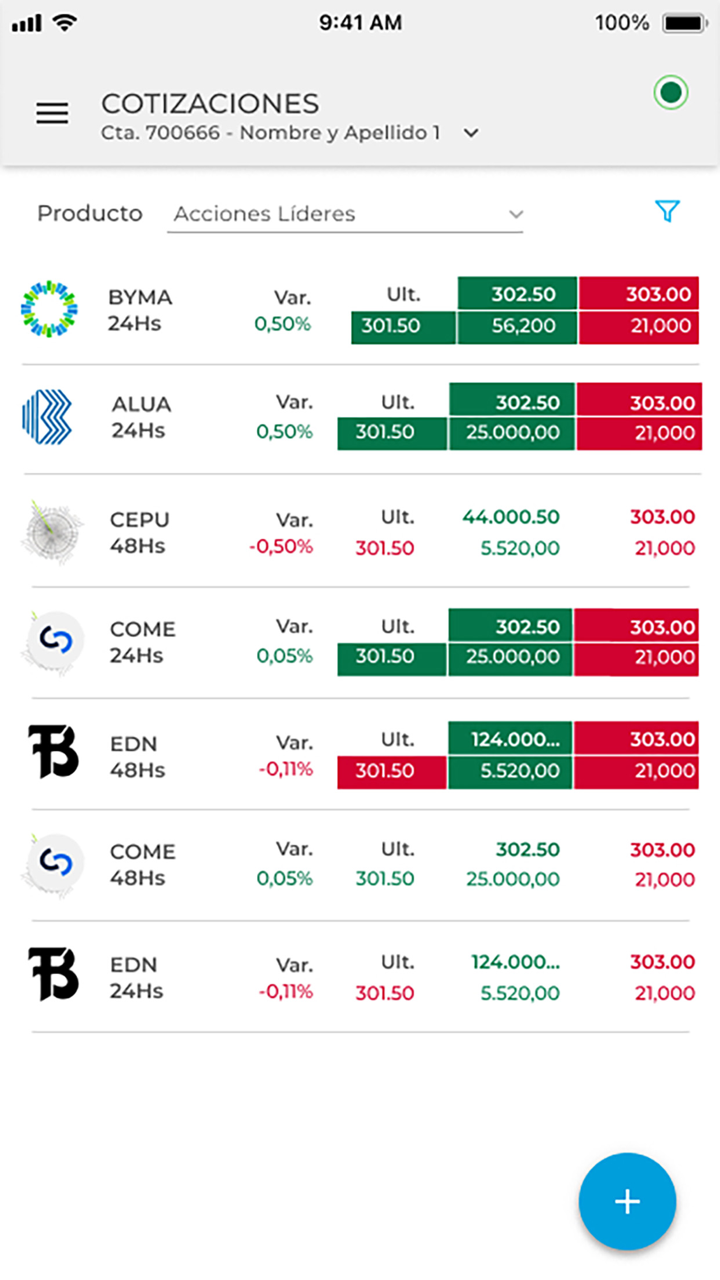Open the Acciones Líderes product dropdown
This screenshot has width=720, height=1280.
coord(345,214)
